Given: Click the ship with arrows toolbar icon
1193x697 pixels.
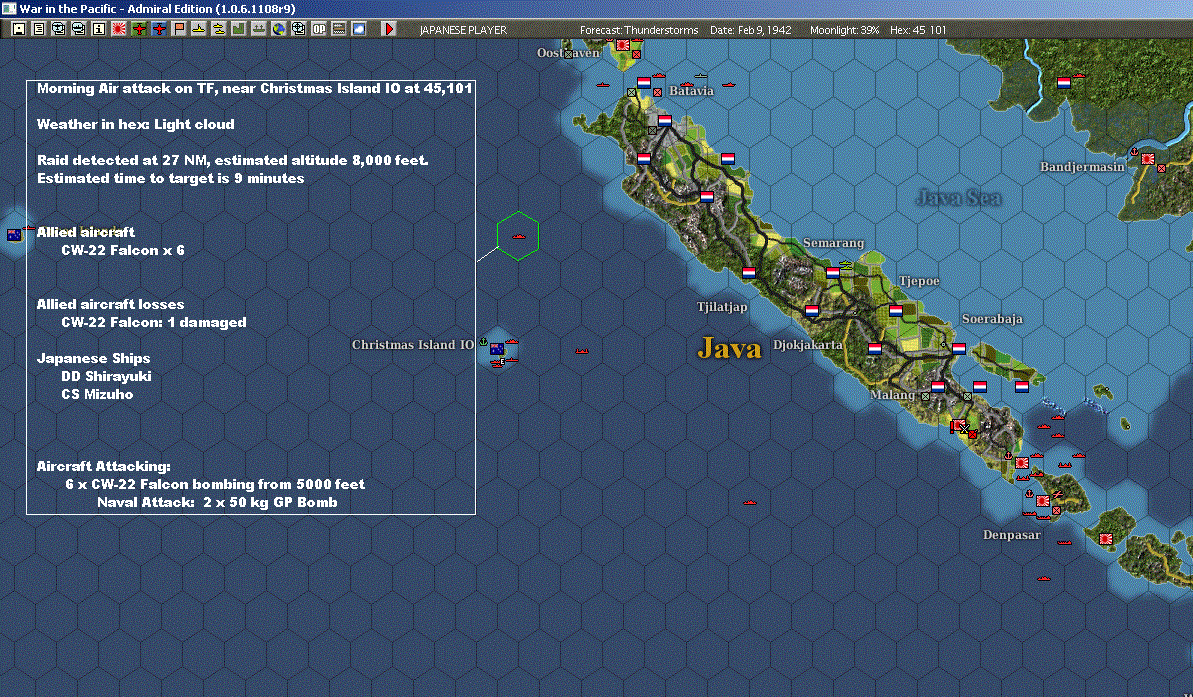Looking at the screenshot, I should pos(259,29).
